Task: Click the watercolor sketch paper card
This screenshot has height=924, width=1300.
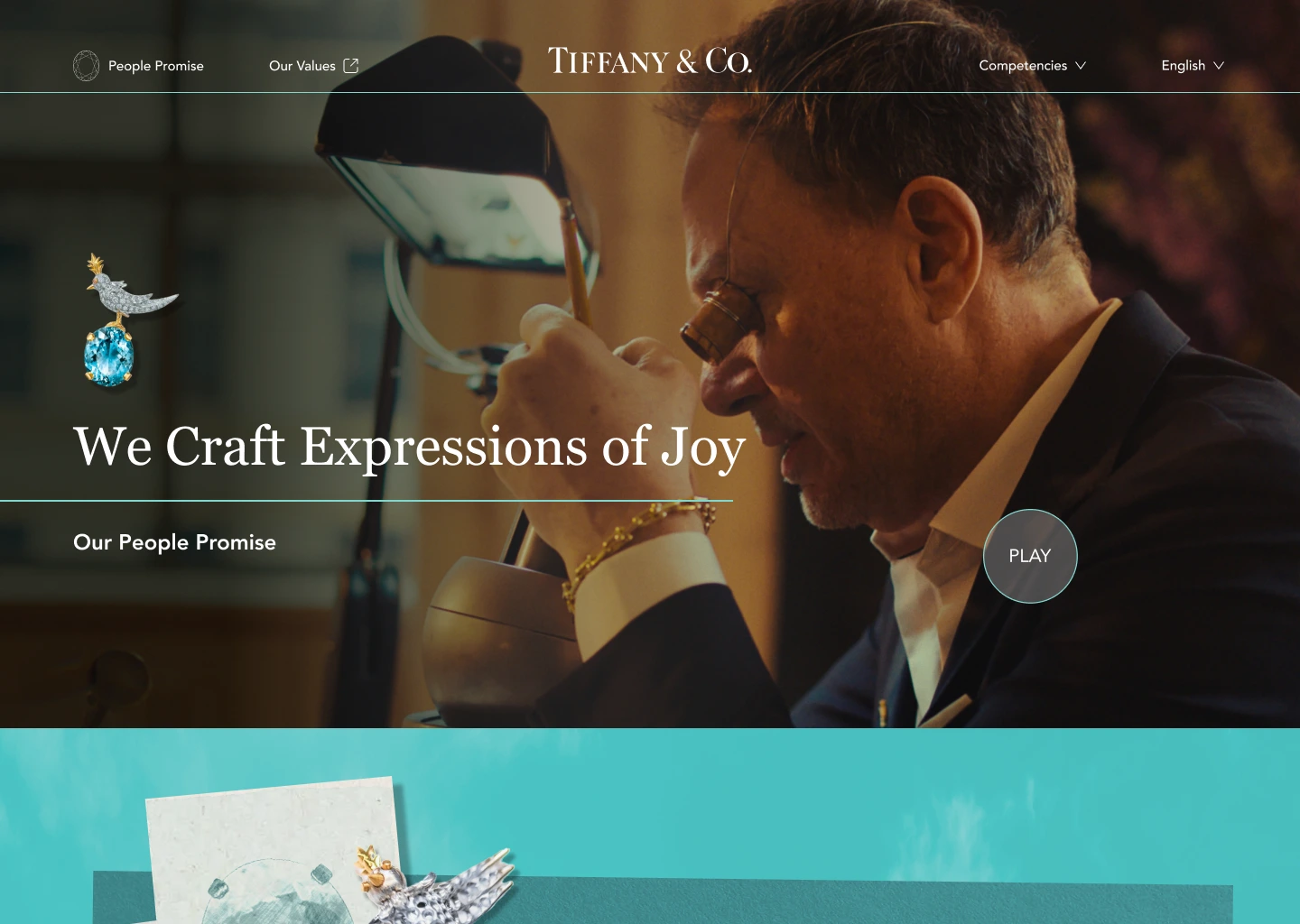Action: (271, 851)
